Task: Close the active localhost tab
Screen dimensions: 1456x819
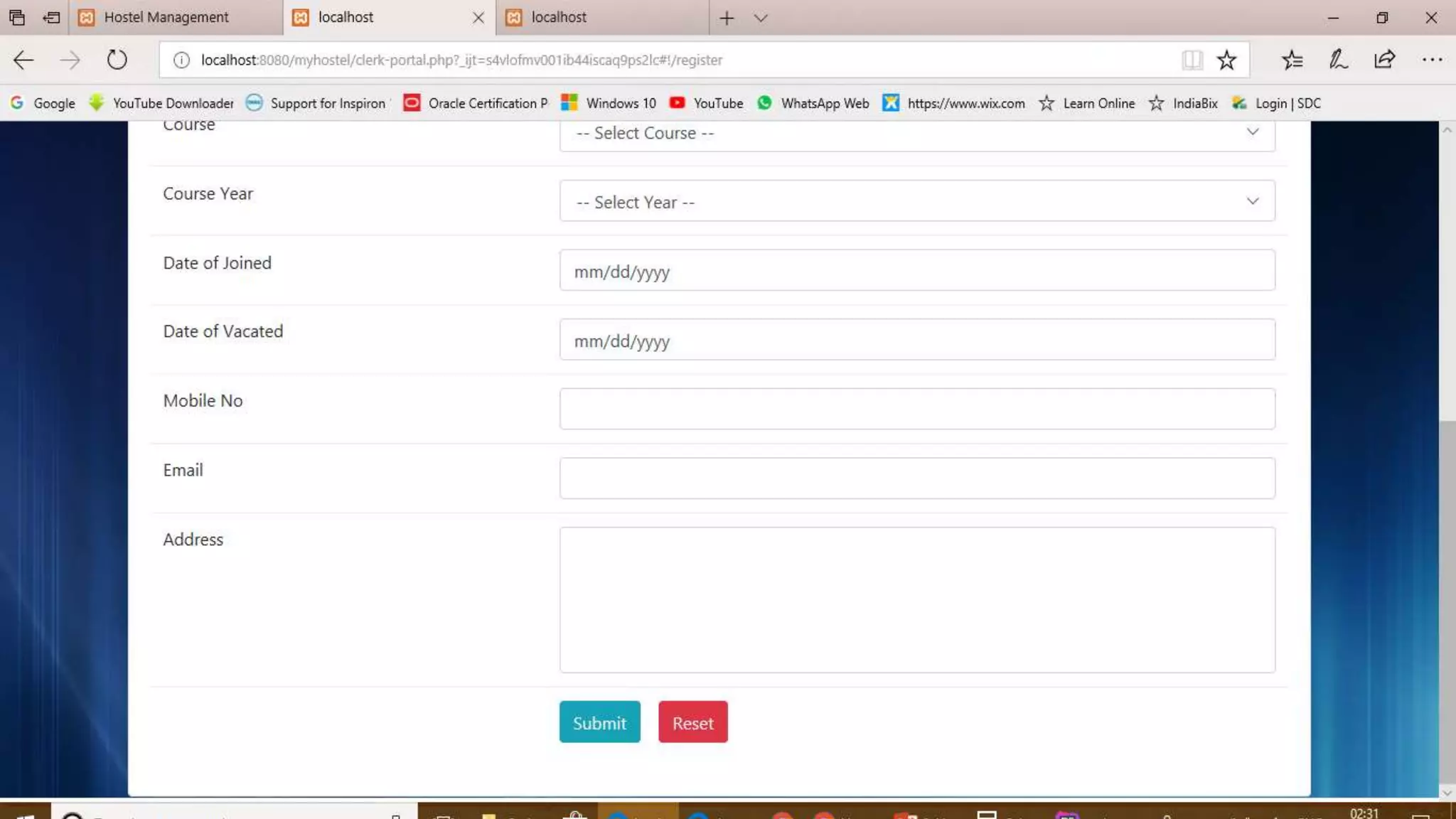Action: (x=478, y=18)
